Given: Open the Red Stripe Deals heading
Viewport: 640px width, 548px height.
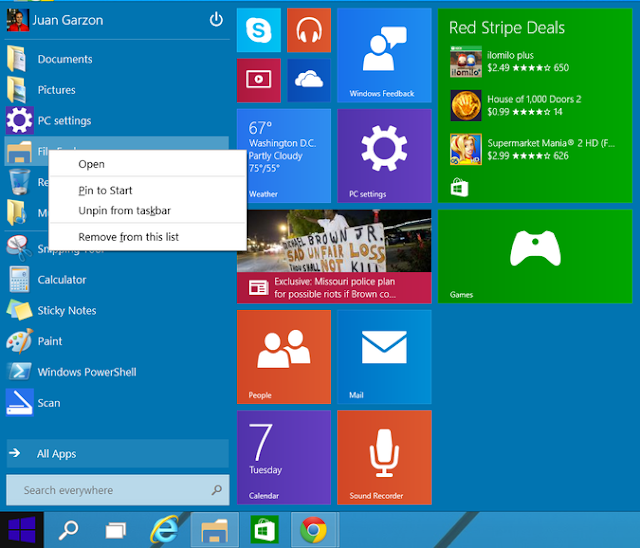Looking at the screenshot, I should tap(507, 28).
